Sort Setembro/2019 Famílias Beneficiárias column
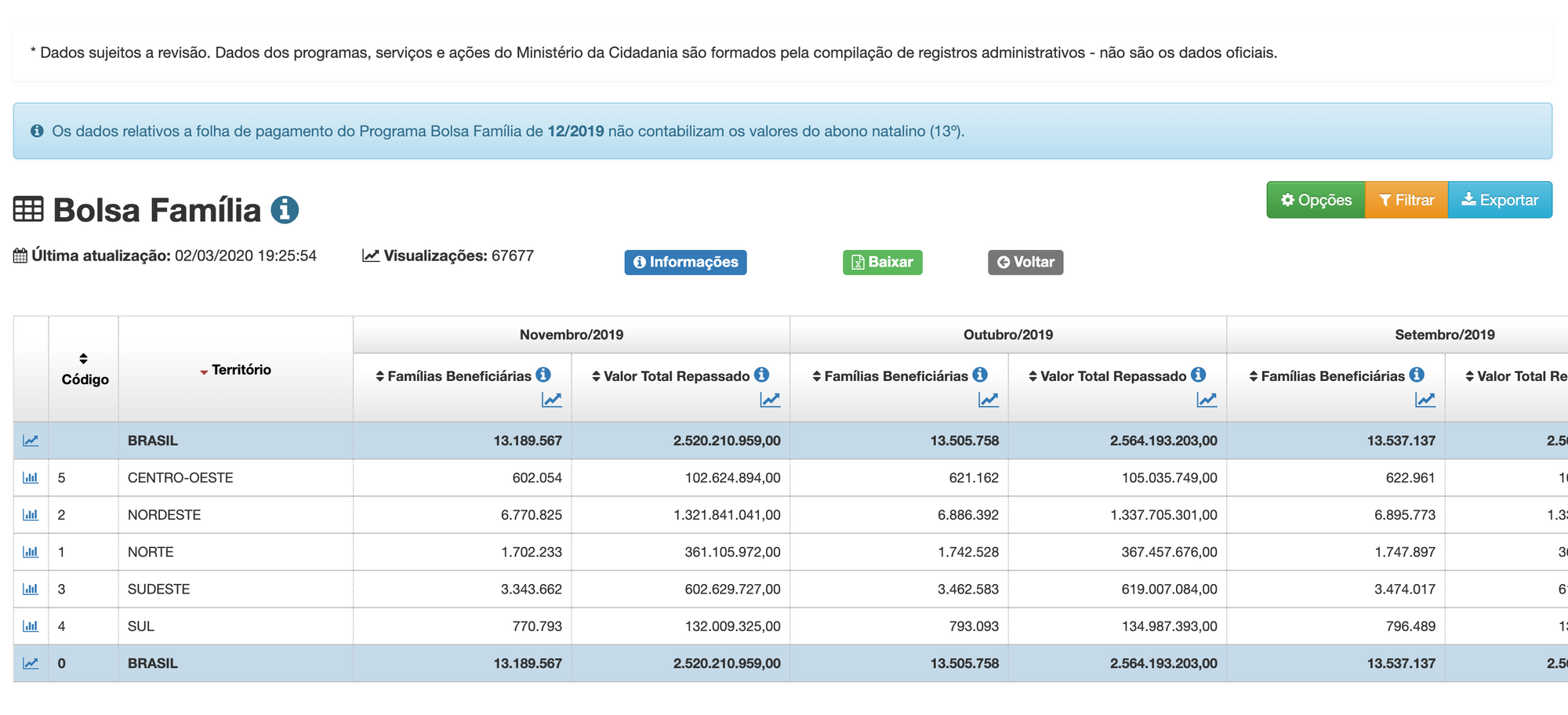 (x=1254, y=376)
